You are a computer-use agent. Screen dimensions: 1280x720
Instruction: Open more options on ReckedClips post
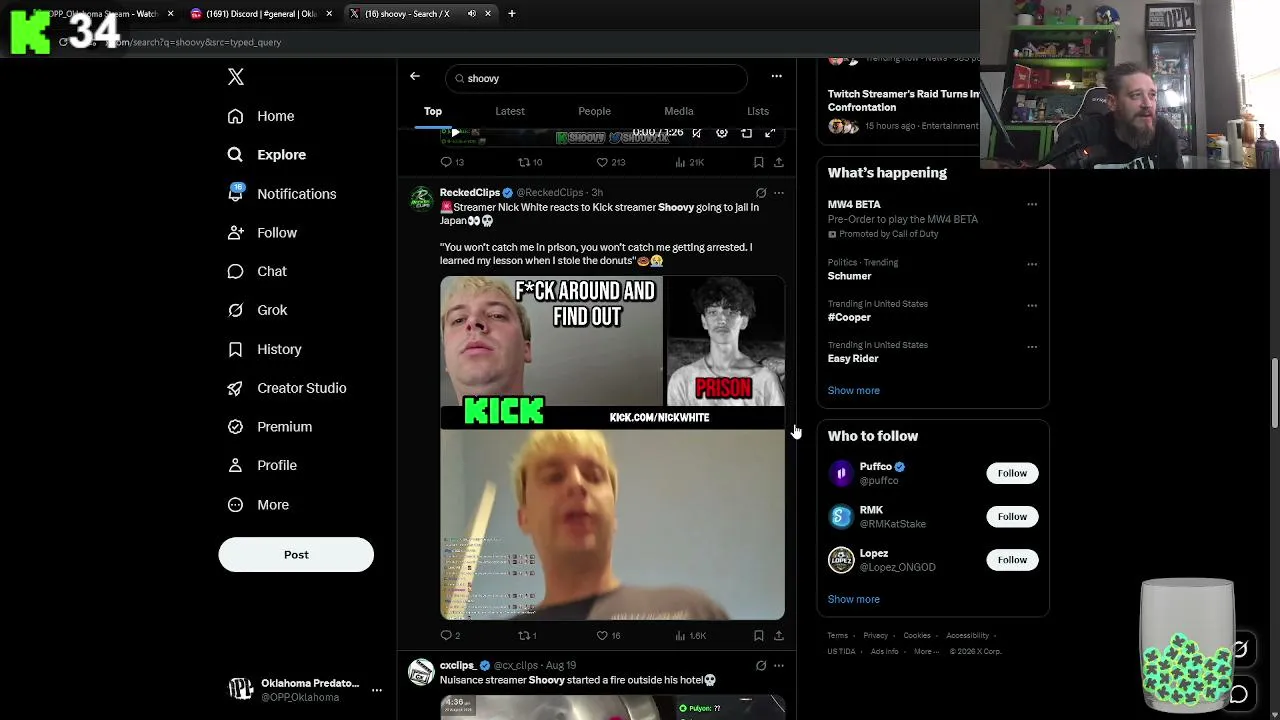click(779, 193)
